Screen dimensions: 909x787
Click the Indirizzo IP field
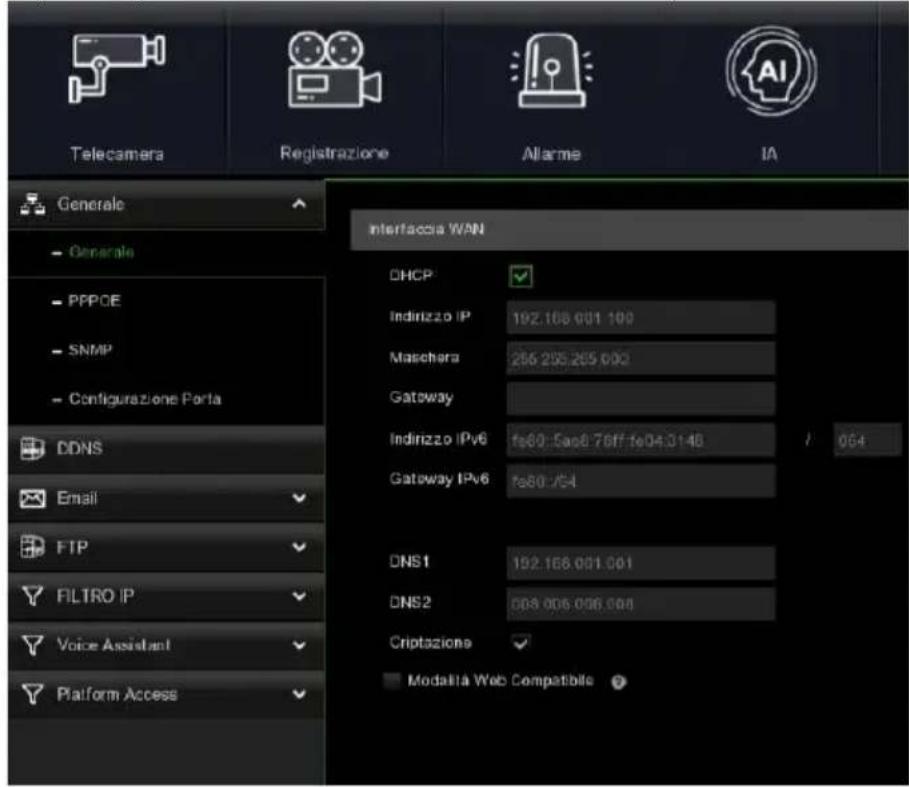click(641, 318)
